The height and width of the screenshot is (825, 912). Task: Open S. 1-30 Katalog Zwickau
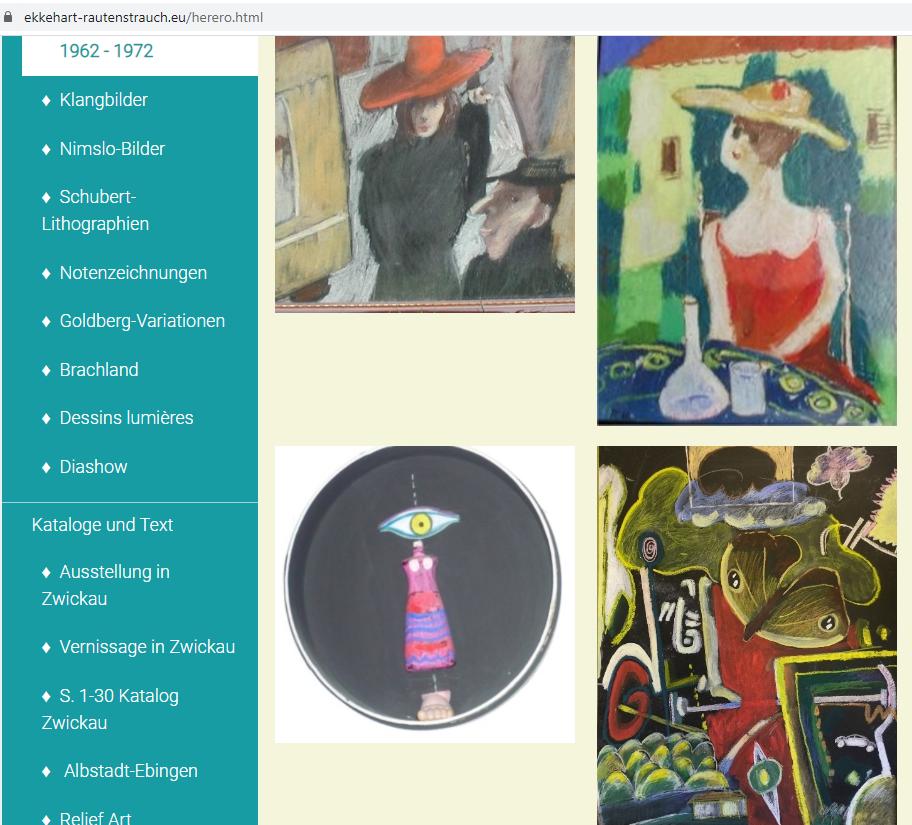pyautogui.click(x=110, y=709)
